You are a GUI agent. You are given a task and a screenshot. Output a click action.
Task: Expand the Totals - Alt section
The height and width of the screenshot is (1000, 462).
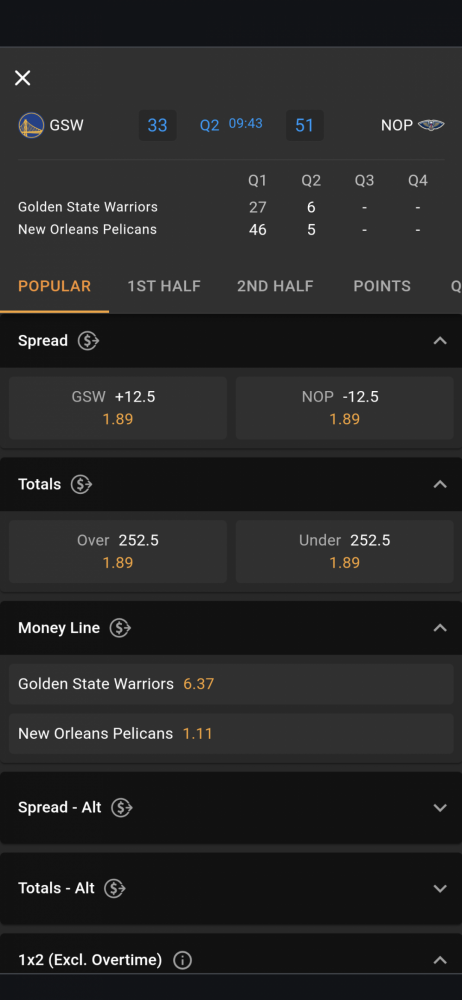[x=440, y=888]
